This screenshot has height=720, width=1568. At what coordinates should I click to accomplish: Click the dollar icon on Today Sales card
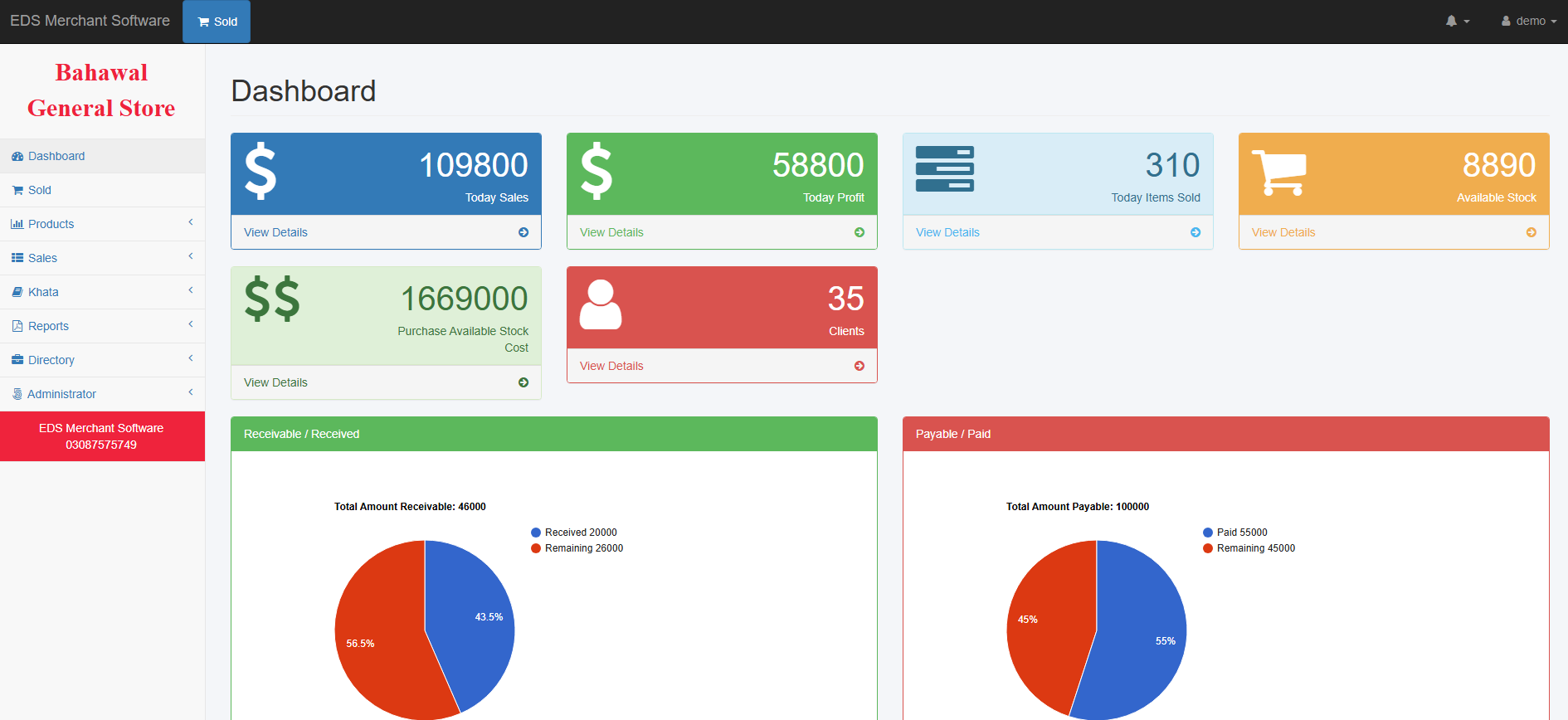click(x=261, y=171)
